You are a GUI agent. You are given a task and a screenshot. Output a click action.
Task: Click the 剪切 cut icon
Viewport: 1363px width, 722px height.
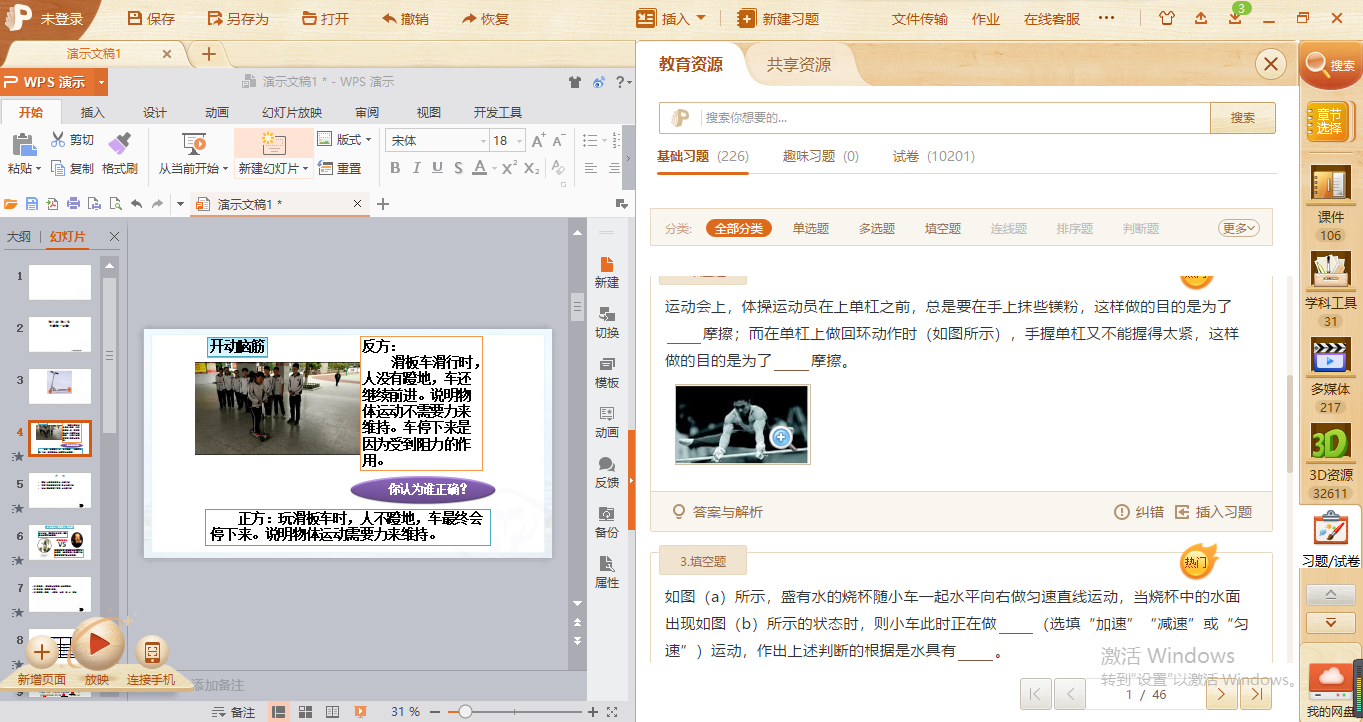click(x=58, y=140)
